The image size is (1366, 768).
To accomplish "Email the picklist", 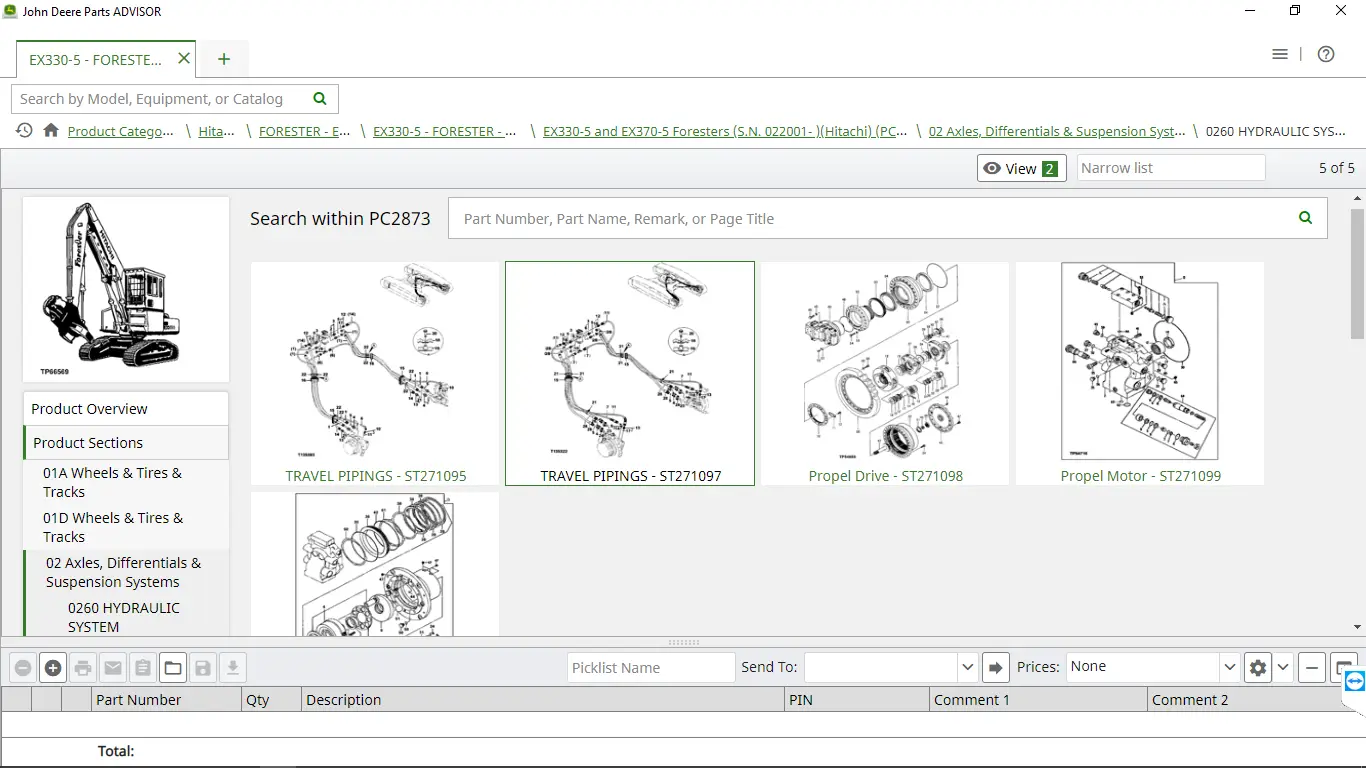I will 113,667.
